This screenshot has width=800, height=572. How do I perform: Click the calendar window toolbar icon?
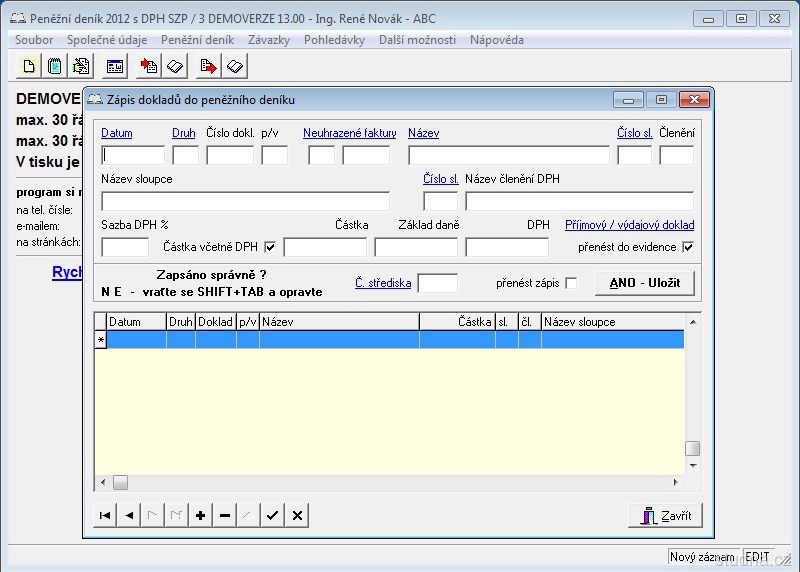(x=115, y=66)
